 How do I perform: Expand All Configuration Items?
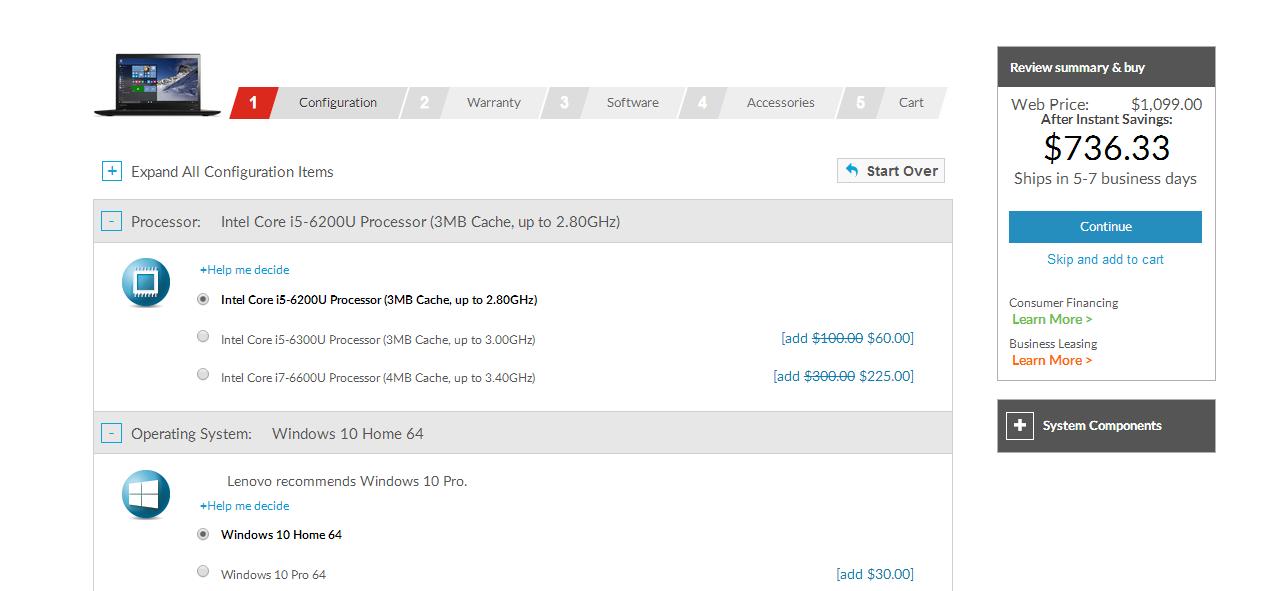pyautogui.click(x=112, y=172)
